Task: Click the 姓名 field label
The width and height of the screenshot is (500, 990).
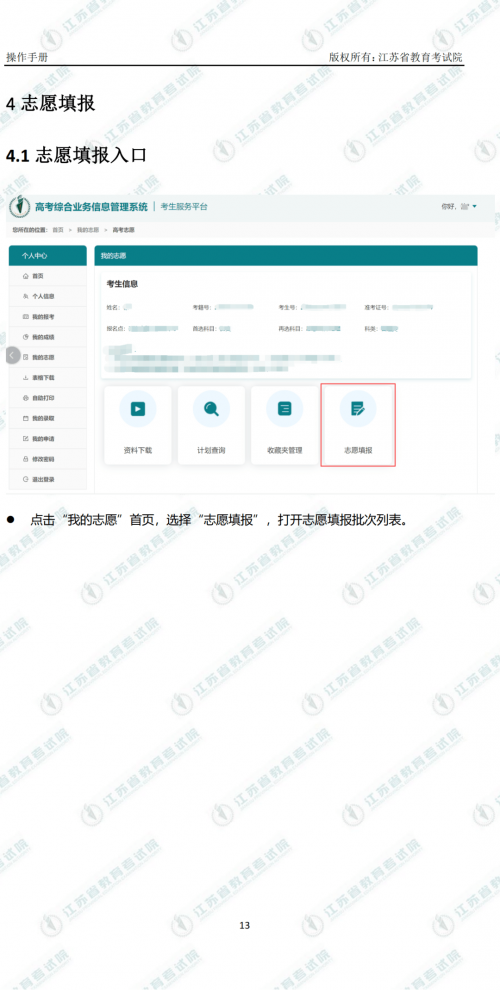Action: tap(114, 307)
